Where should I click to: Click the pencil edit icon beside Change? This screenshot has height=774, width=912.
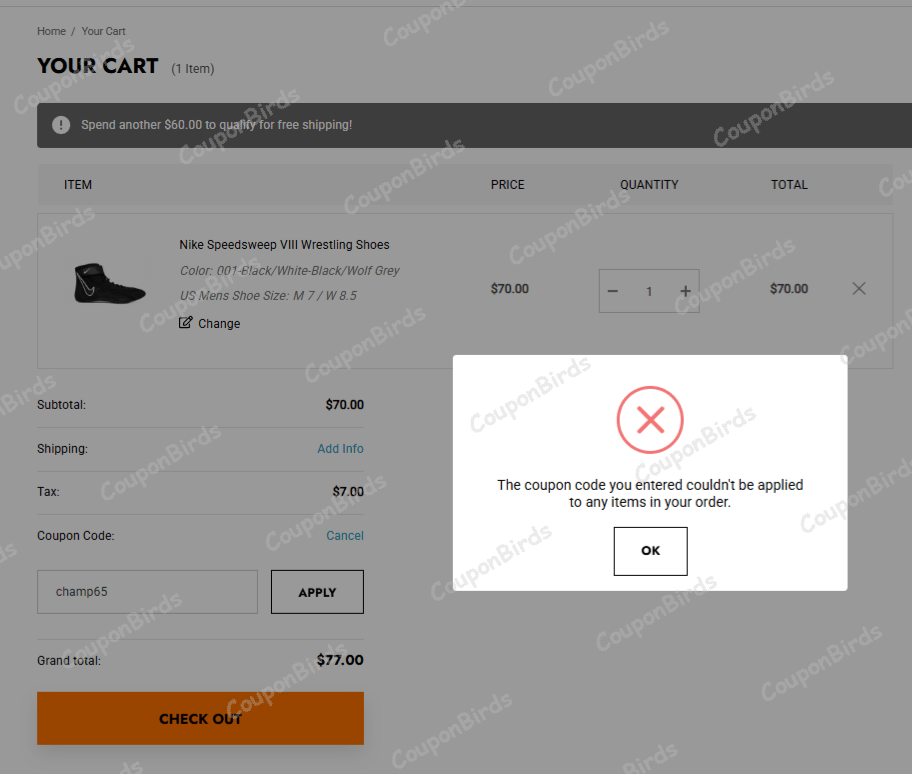(185, 323)
